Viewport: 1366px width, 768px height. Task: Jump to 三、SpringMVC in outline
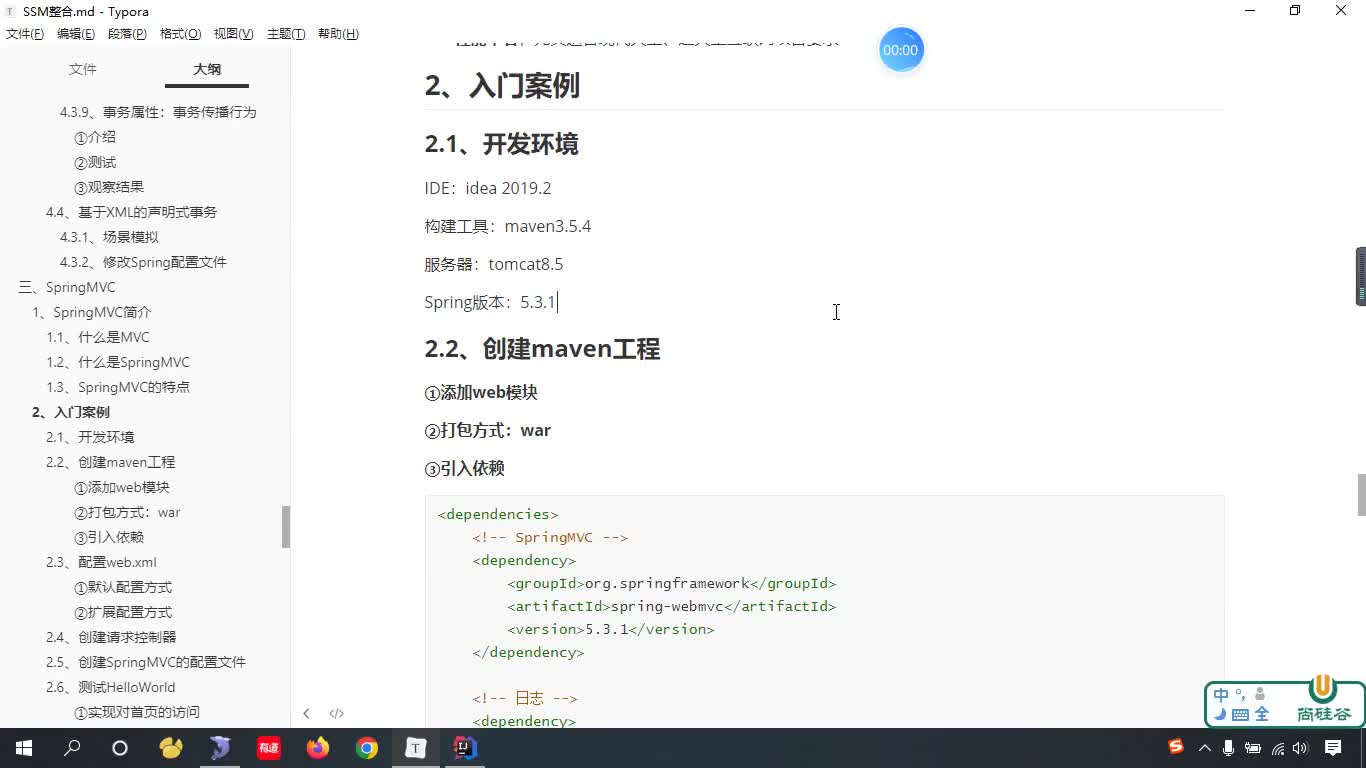tap(67, 287)
